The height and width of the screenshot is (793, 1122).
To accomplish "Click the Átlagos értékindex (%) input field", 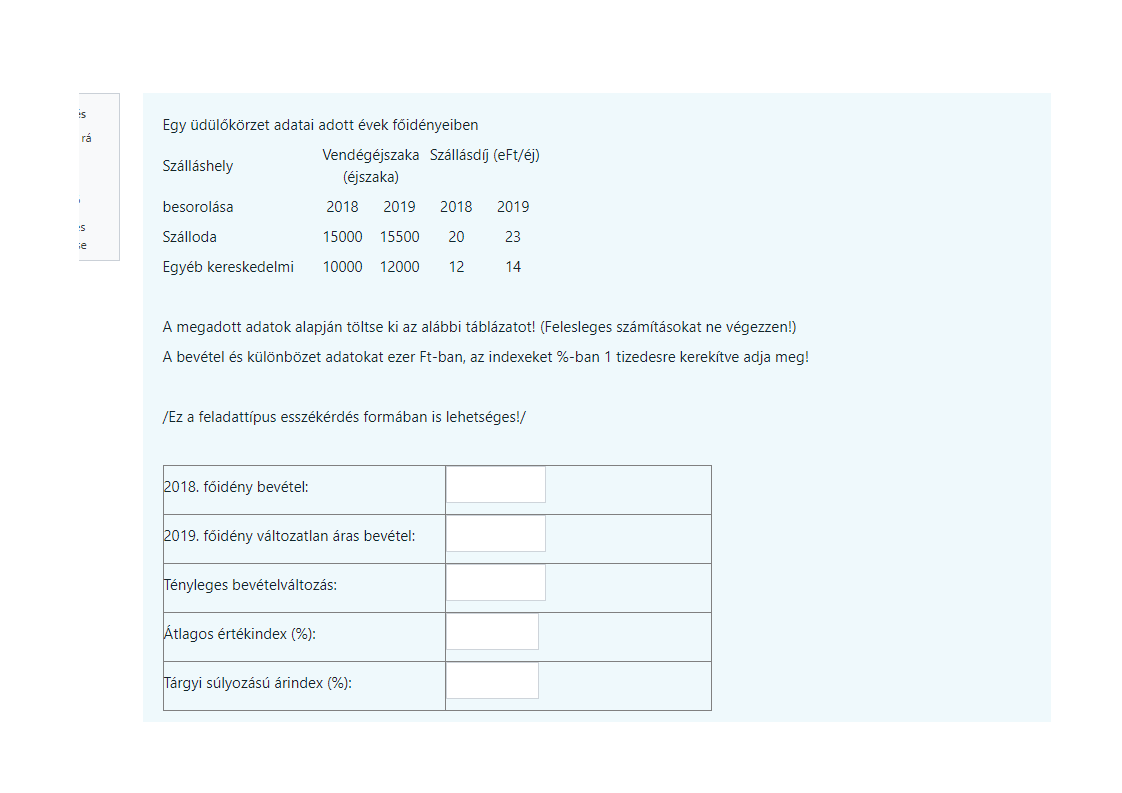I will click(x=492, y=632).
